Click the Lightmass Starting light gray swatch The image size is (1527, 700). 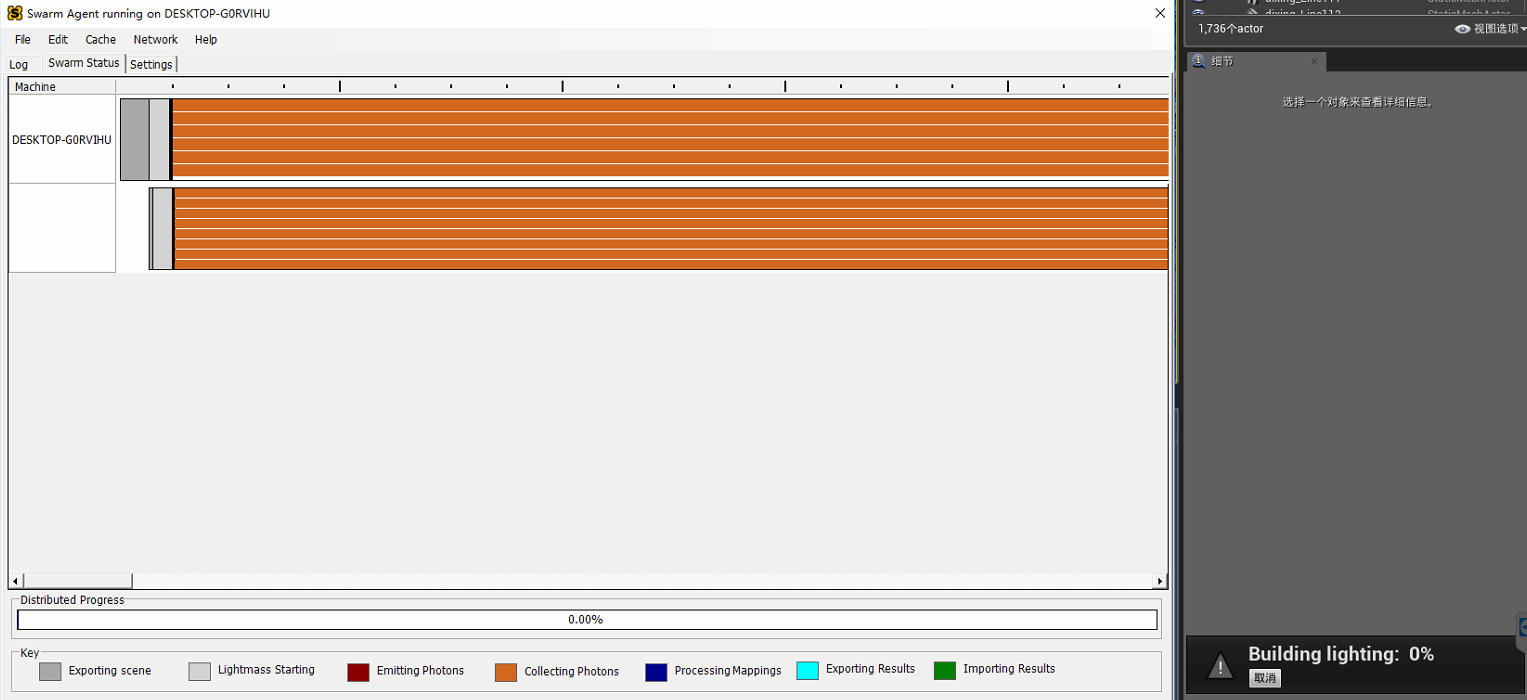[x=200, y=671]
